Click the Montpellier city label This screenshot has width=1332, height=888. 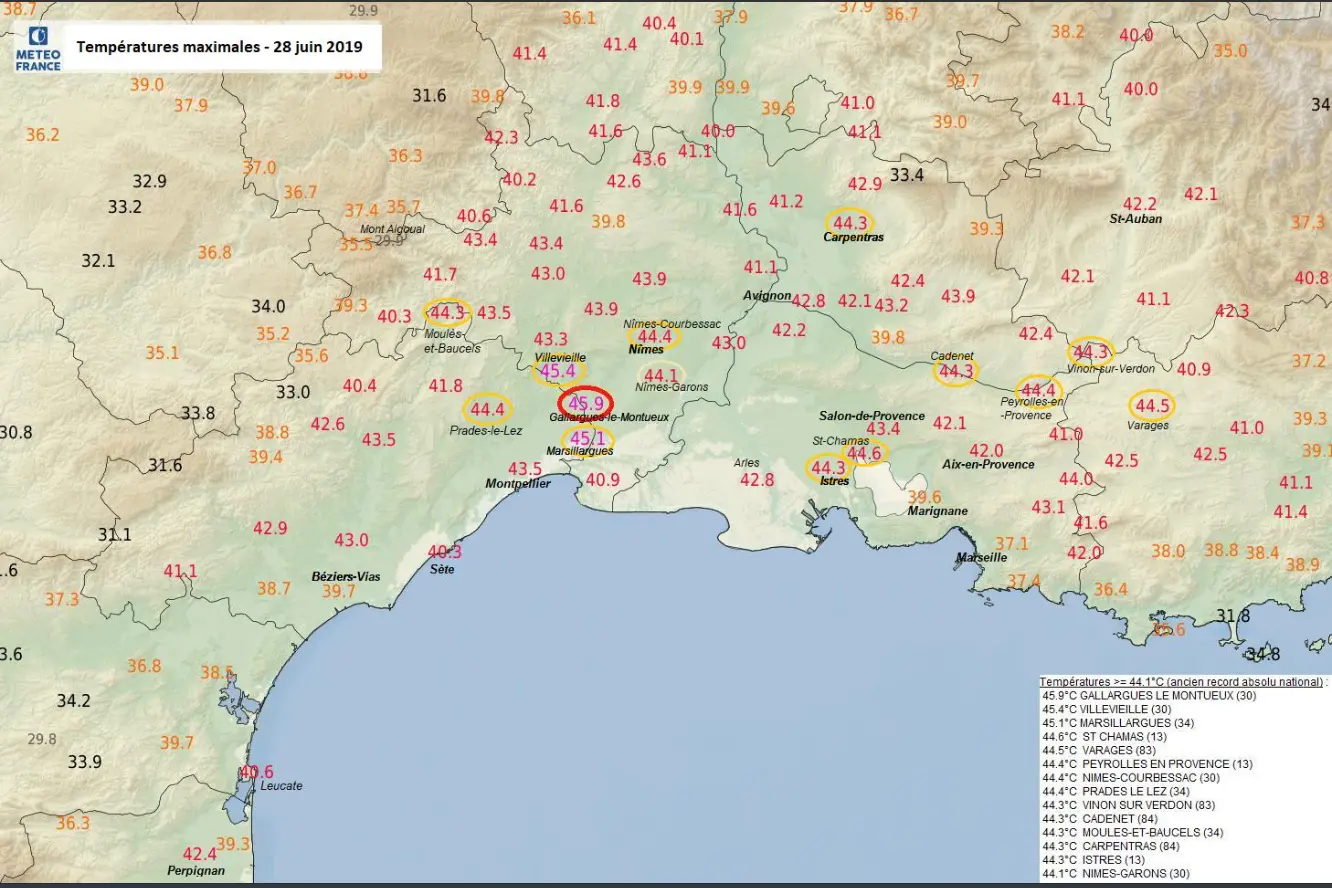point(517,483)
